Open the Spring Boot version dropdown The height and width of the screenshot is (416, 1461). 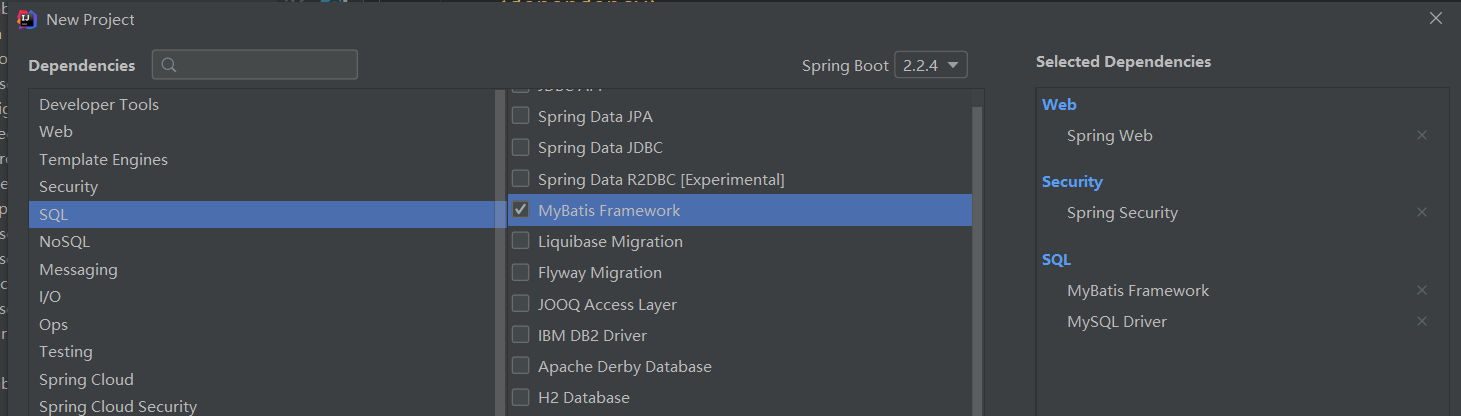(930, 65)
